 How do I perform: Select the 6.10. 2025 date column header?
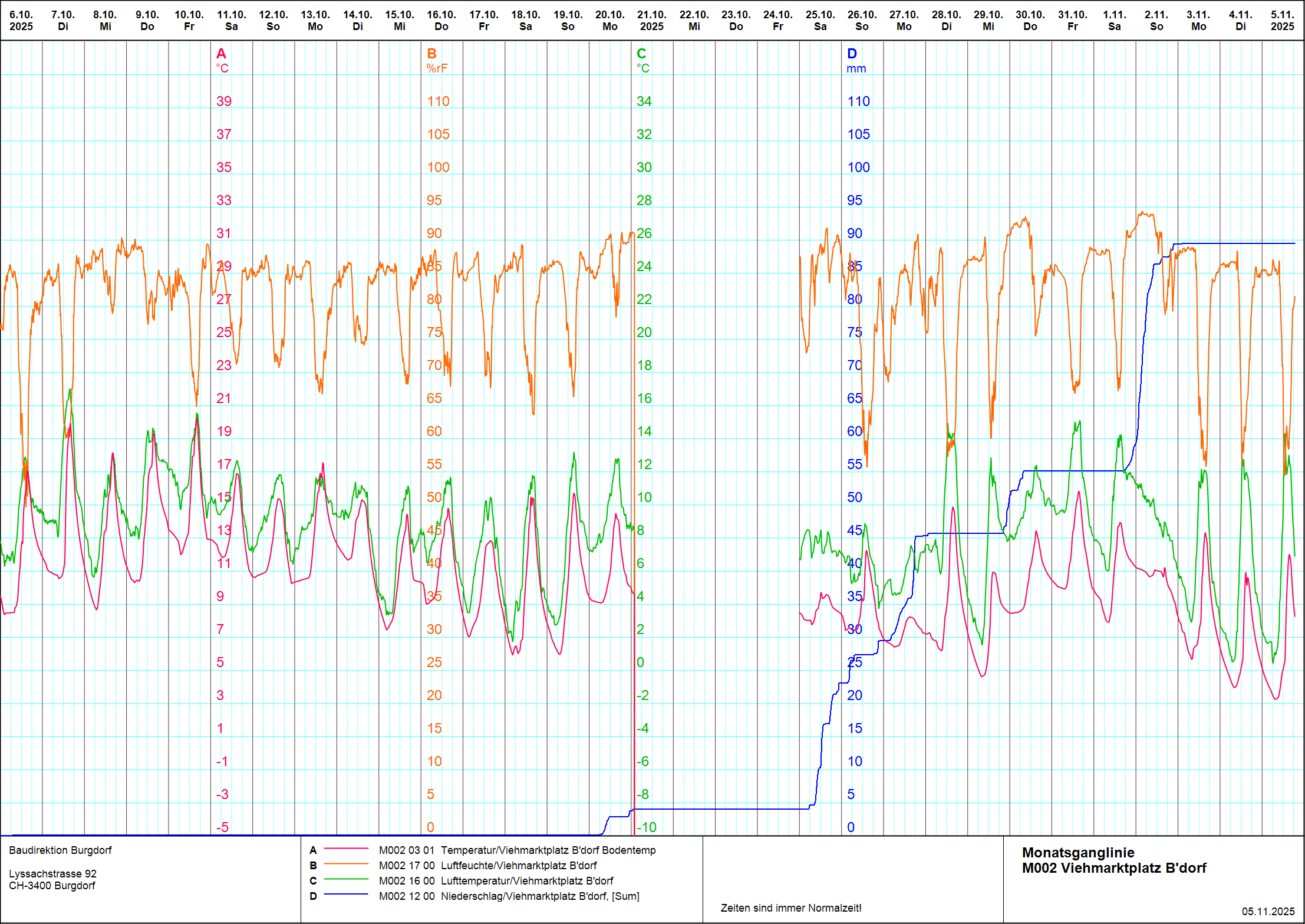click(21, 21)
